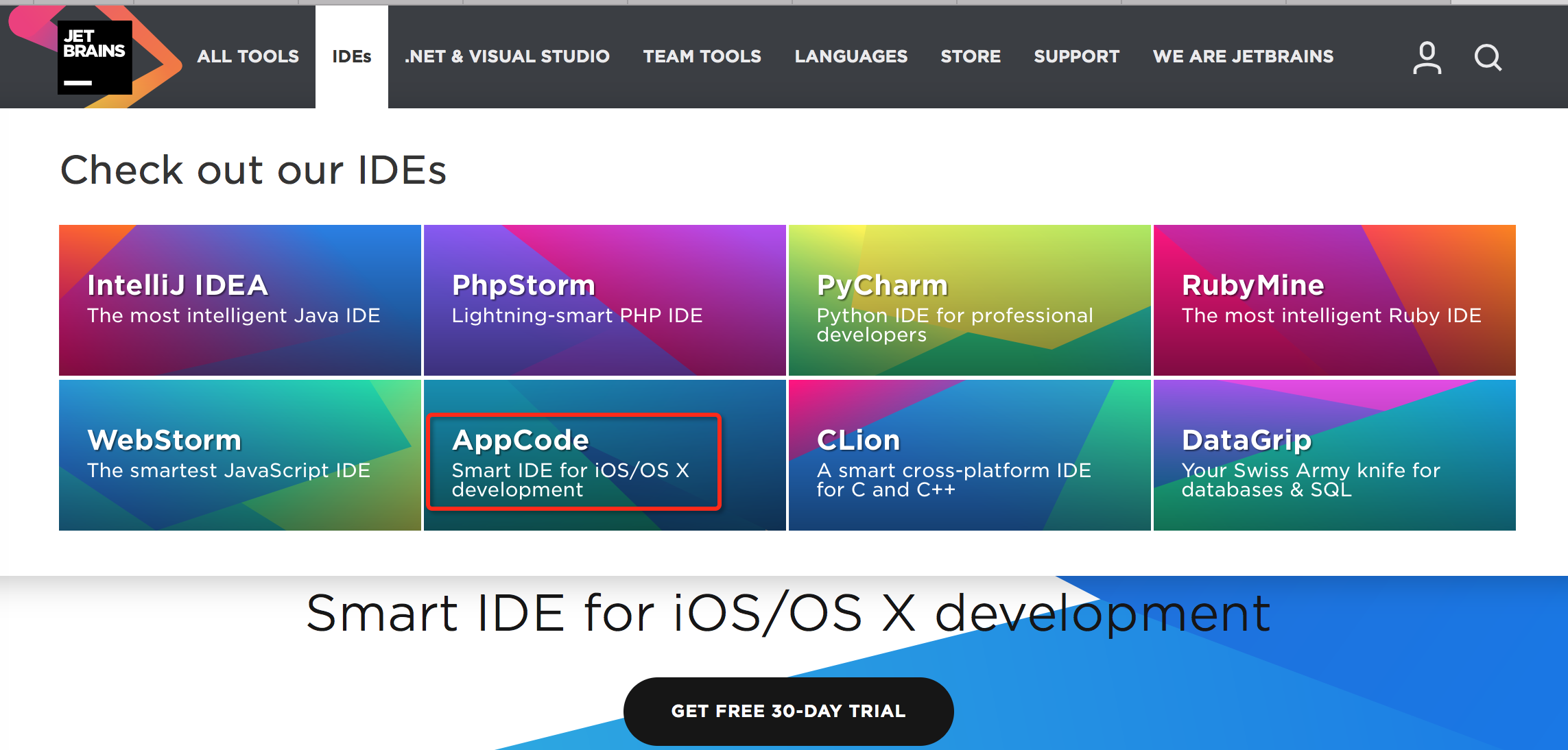Image resolution: width=1568 pixels, height=750 pixels.
Task: Open the ALL TOOLS menu
Action: pyautogui.click(x=248, y=56)
